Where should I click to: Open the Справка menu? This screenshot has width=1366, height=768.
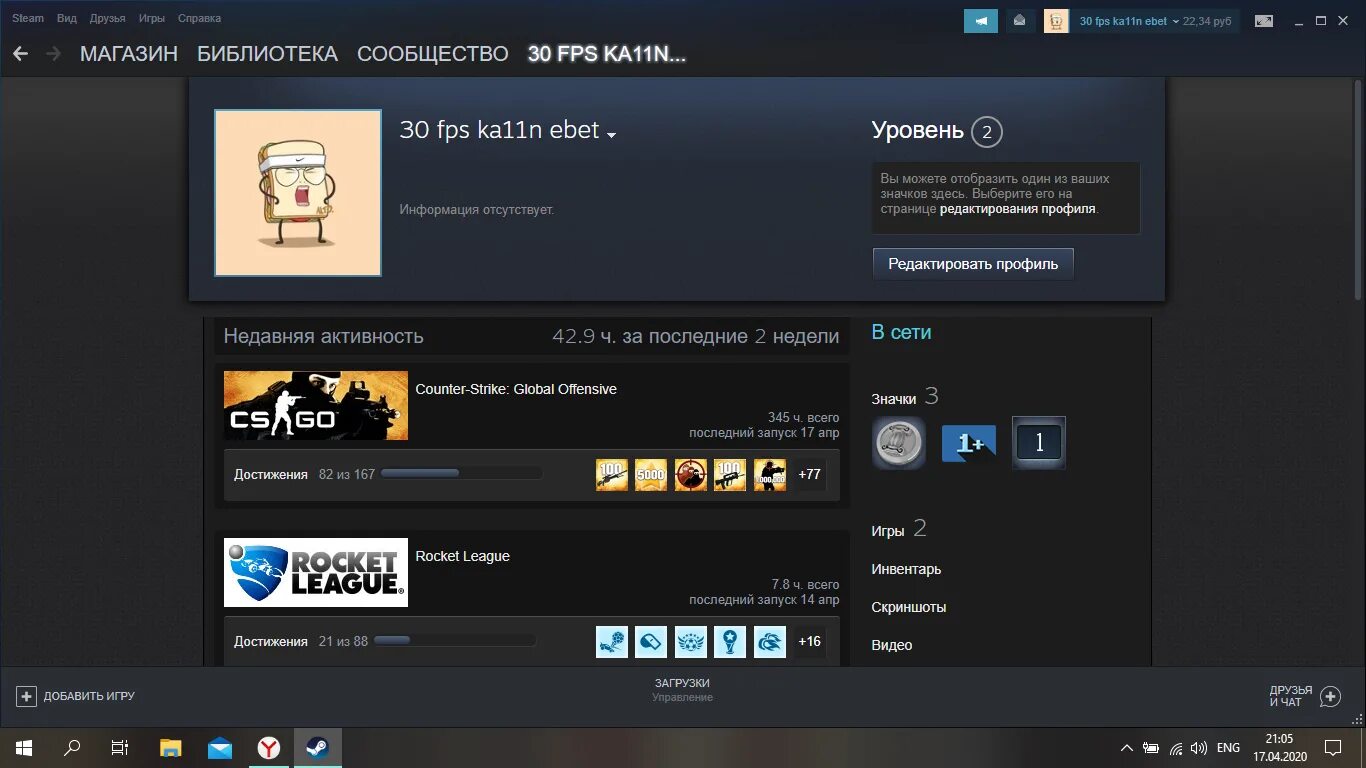(199, 18)
